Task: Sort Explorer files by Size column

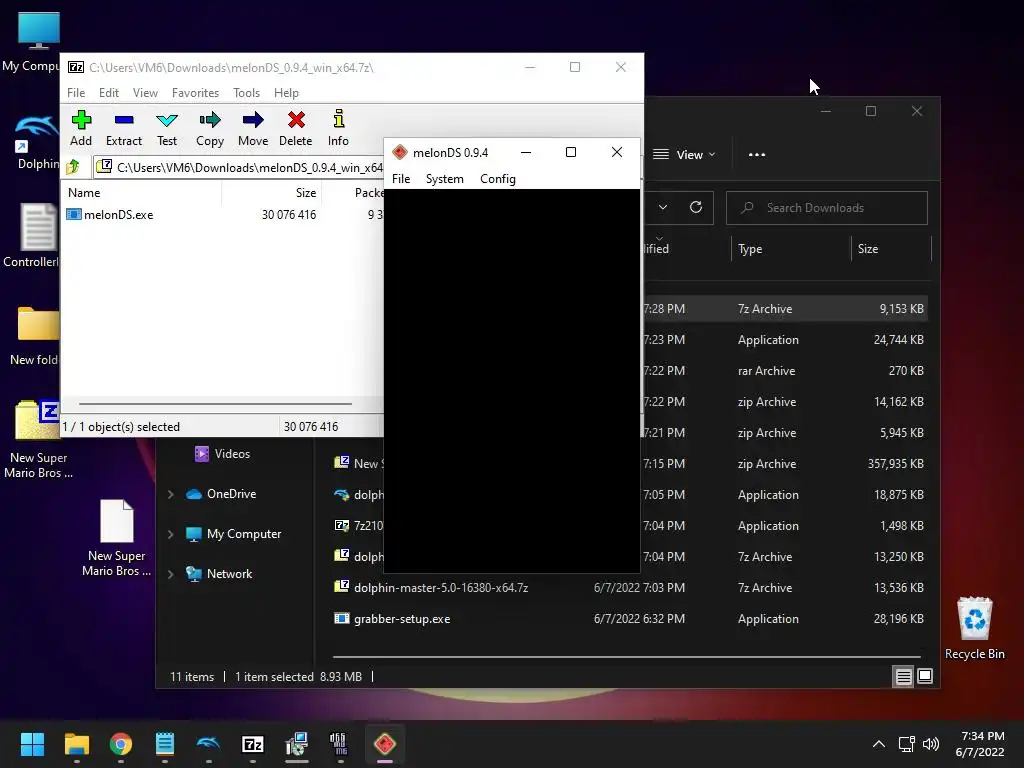Action: [x=867, y=249]
